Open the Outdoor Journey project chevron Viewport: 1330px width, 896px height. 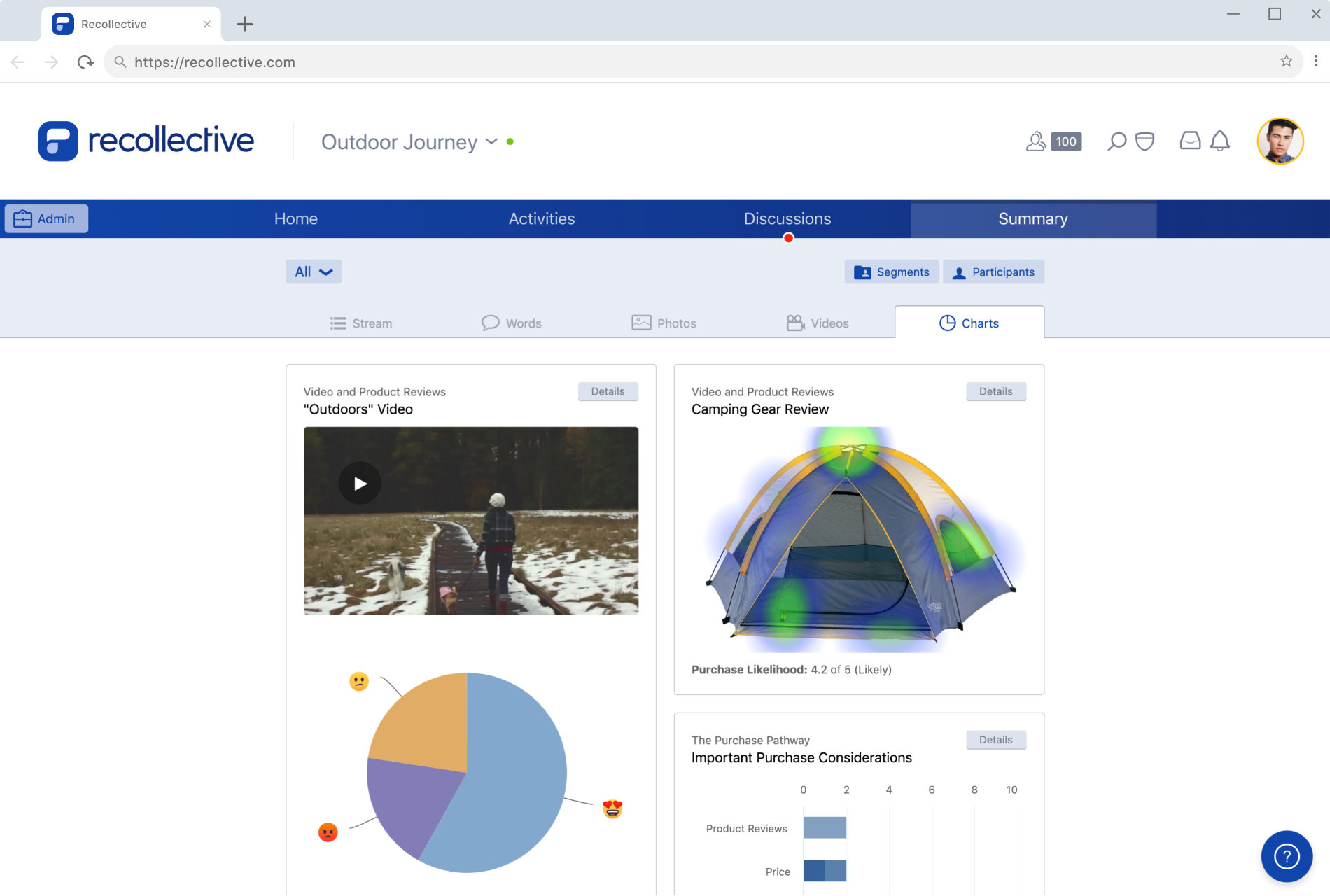tap(491, 142)
